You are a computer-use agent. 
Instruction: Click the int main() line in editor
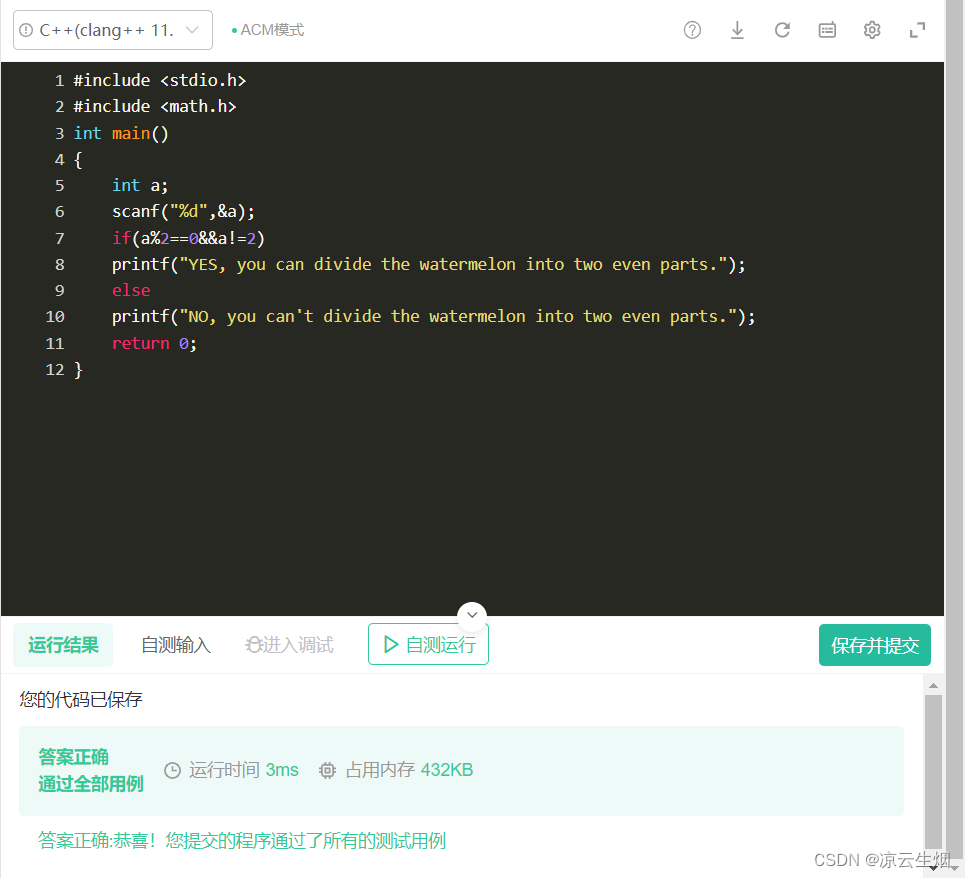[121, 133]
